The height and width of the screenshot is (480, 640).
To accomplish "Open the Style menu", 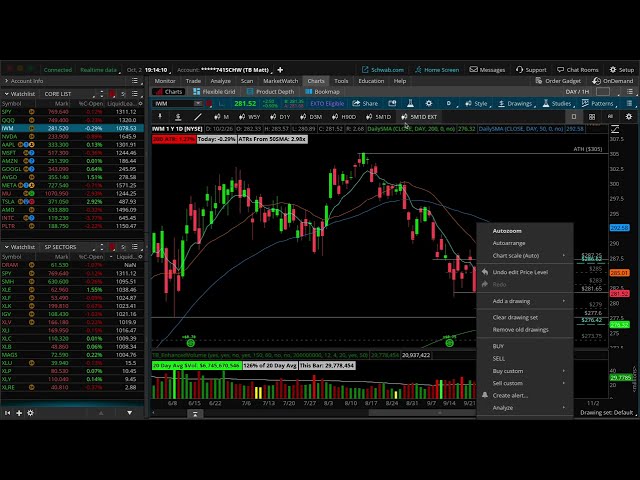I will coord(476,104).
